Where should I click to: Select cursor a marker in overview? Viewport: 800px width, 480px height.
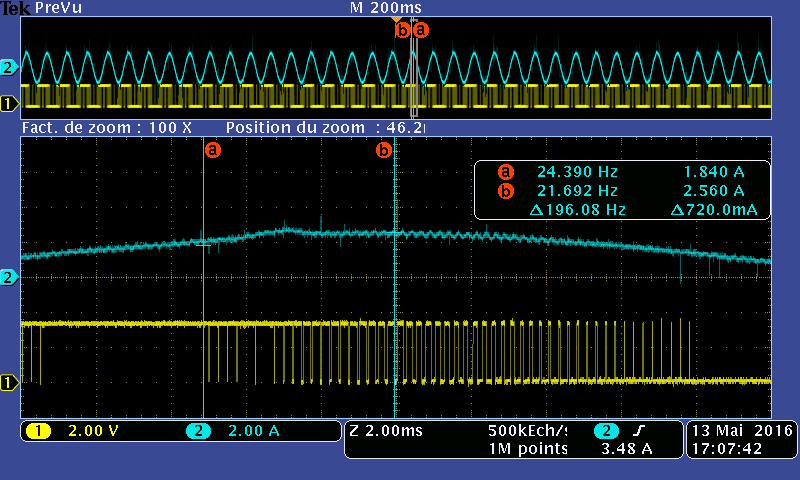[420, 30]
